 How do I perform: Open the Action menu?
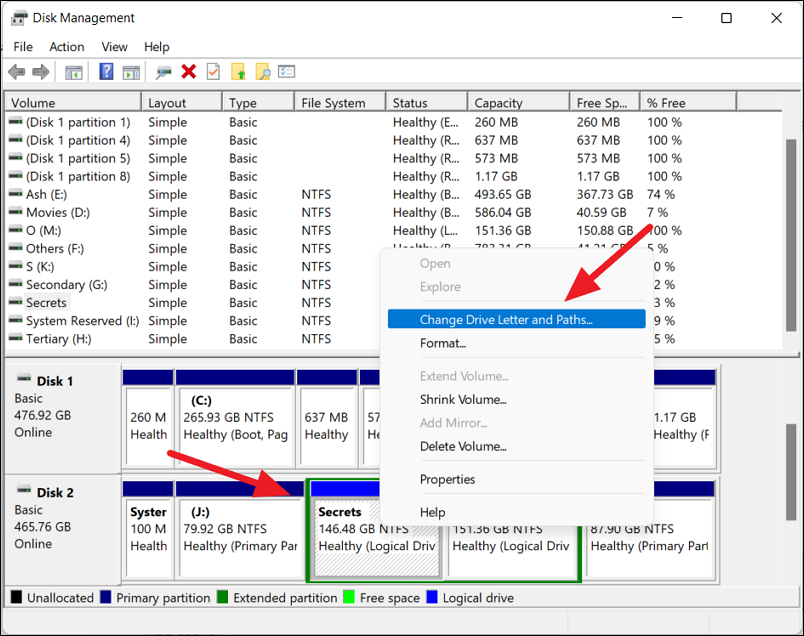coord(67,47)
